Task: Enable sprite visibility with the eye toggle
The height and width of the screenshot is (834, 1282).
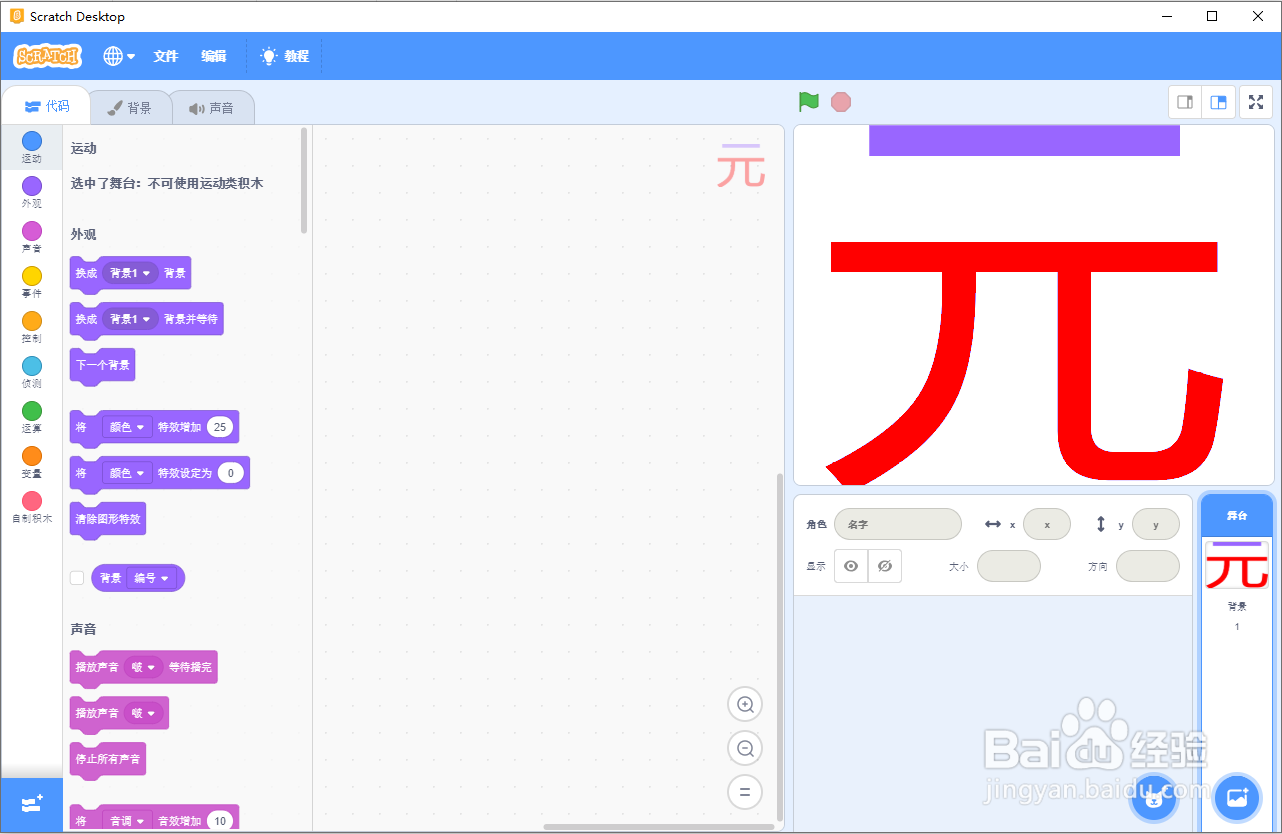Action: (850, 566)
